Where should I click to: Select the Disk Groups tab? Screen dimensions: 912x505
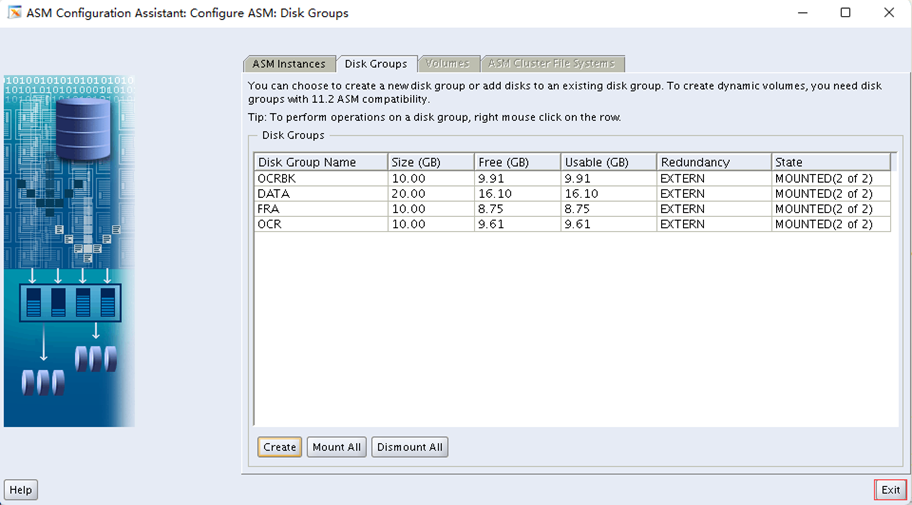pos(376,64)
